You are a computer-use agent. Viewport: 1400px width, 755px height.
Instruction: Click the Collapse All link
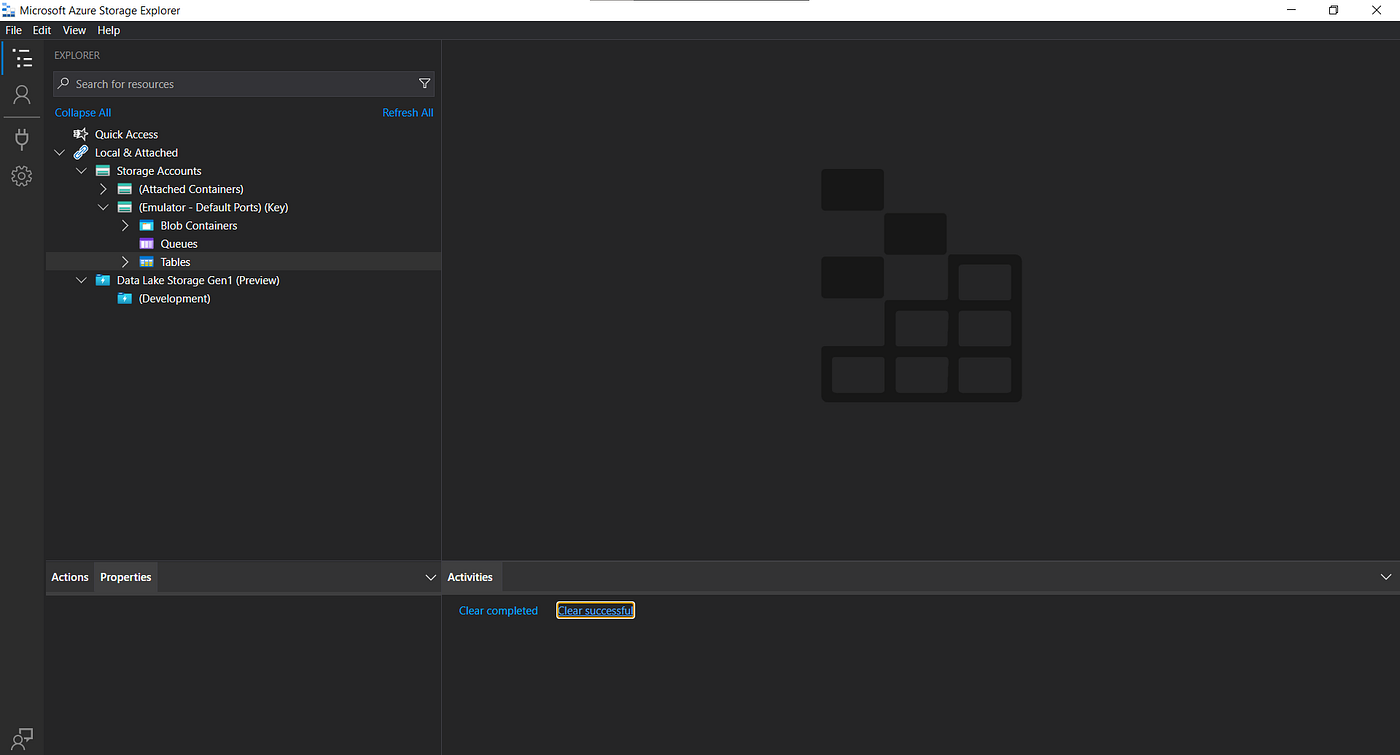point(83,113)
